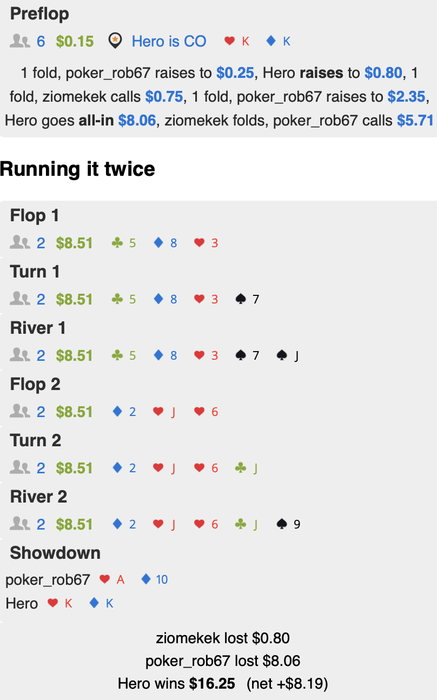Click the 7 of spades on Turn 1
This screenshot has width=437, height=700.
(x=247, y=299)
